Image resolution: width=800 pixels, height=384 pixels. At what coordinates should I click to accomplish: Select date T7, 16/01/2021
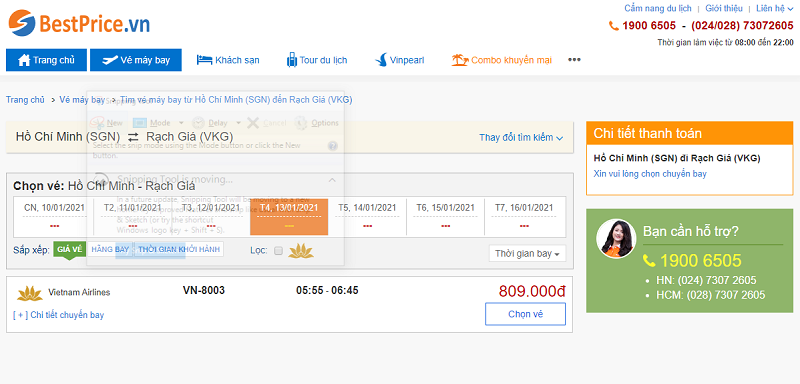click(524, 216)
